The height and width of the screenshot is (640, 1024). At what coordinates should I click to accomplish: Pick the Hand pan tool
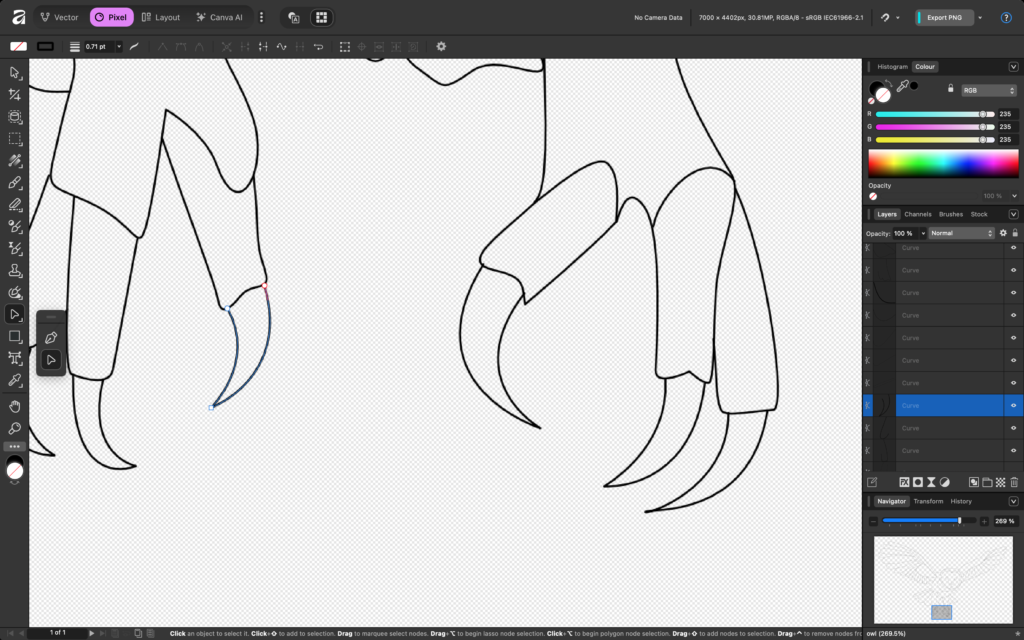tap(15, 406)
